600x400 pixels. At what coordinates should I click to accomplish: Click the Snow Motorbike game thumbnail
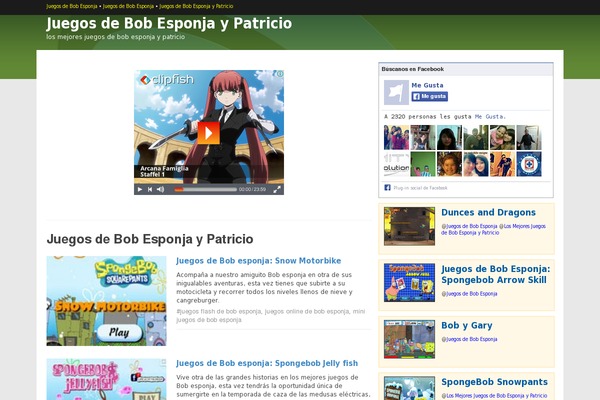pyautogui.click(x=106, y=301)
